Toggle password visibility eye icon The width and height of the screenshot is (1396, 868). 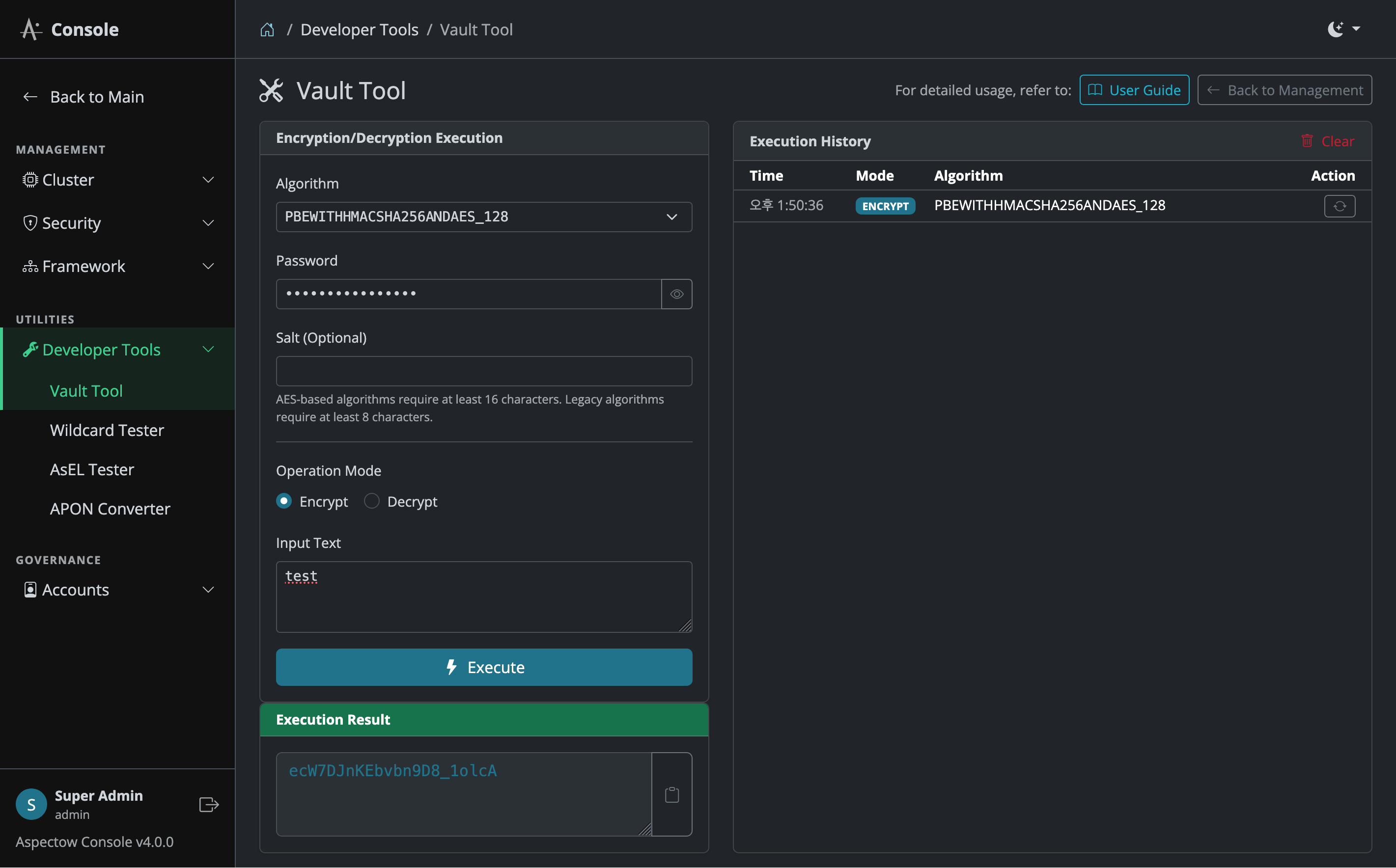click(676, 294)
